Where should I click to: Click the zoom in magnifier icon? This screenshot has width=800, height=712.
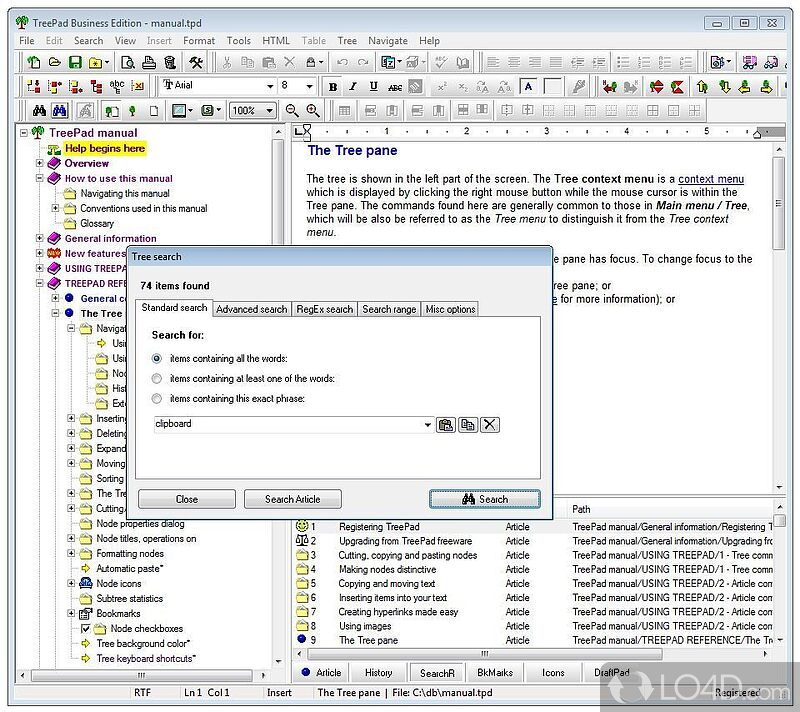coord(313,111)
